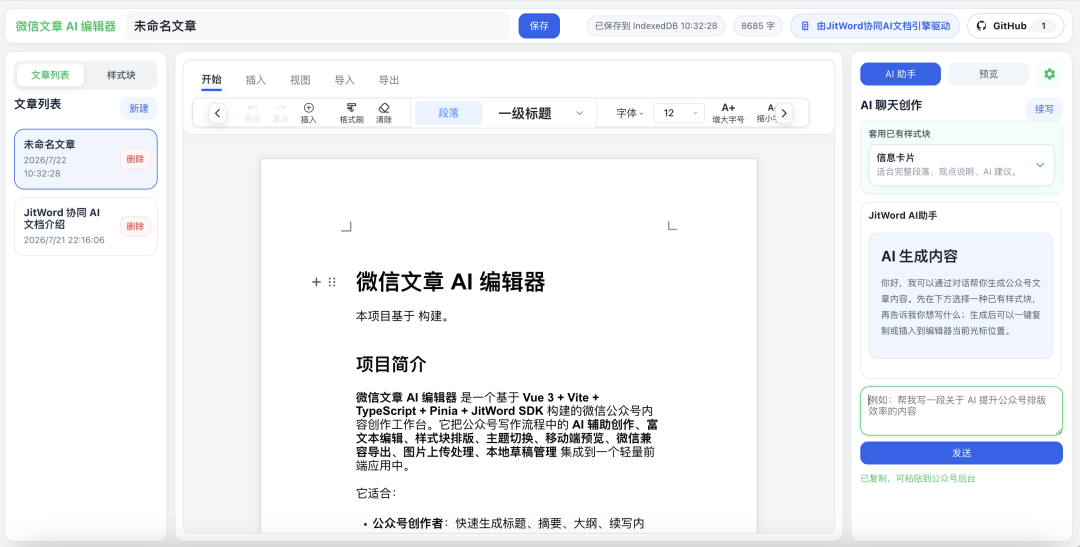Open the 导出 ribbon tab
Screen dimensions: 1080x547
click(389, 80)
